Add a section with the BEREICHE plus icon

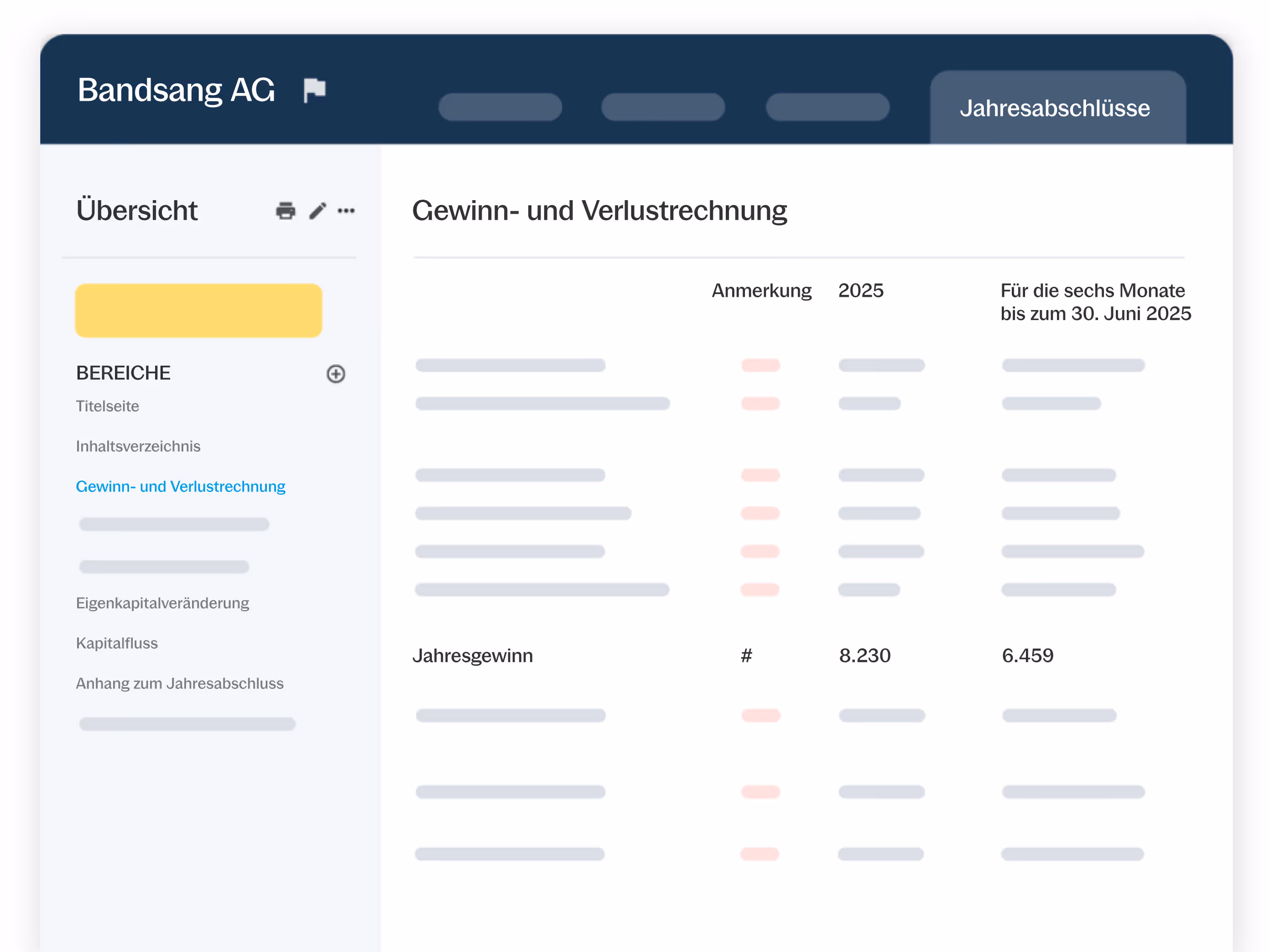[x=336, y=373]
